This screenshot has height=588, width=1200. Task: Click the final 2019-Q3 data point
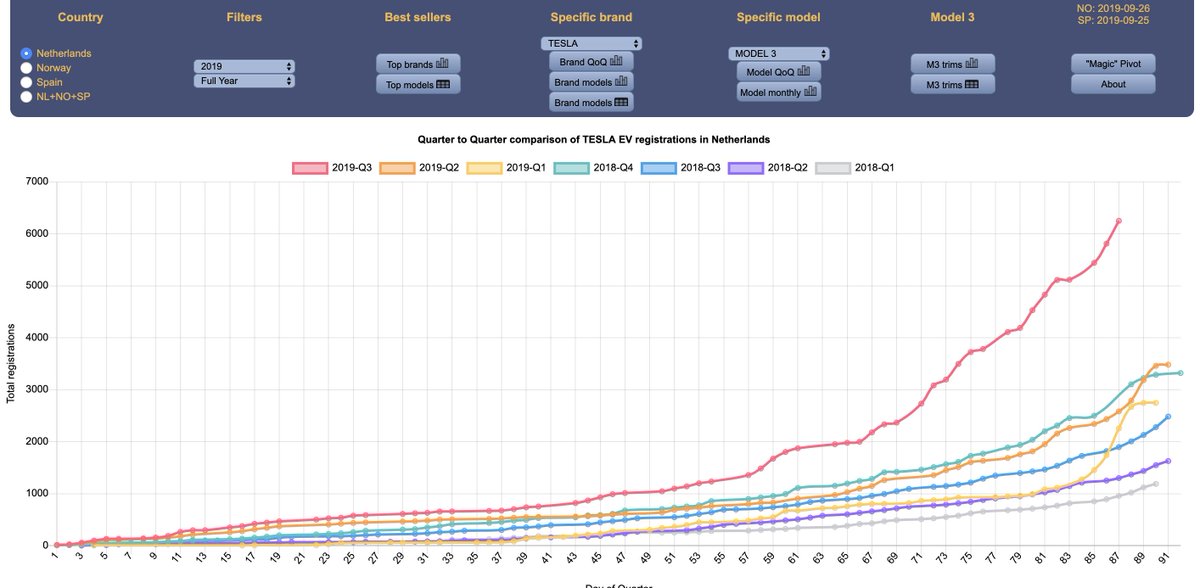tap(1119, 221)
